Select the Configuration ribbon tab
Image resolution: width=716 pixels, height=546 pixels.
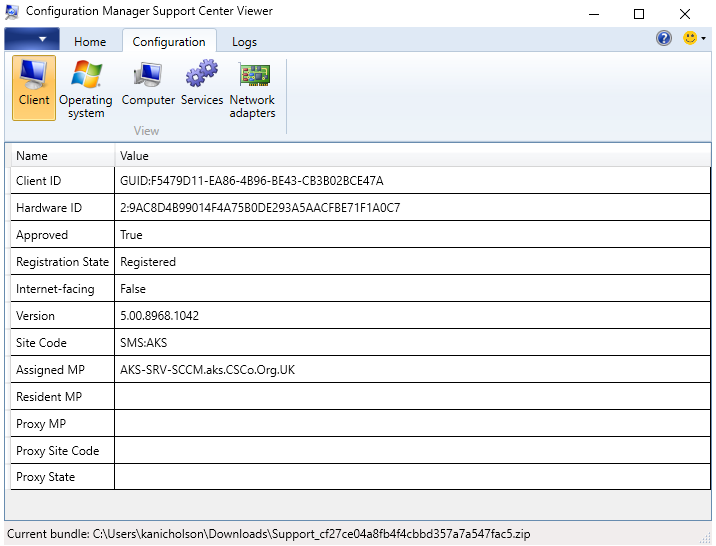(x=169, y=42)
